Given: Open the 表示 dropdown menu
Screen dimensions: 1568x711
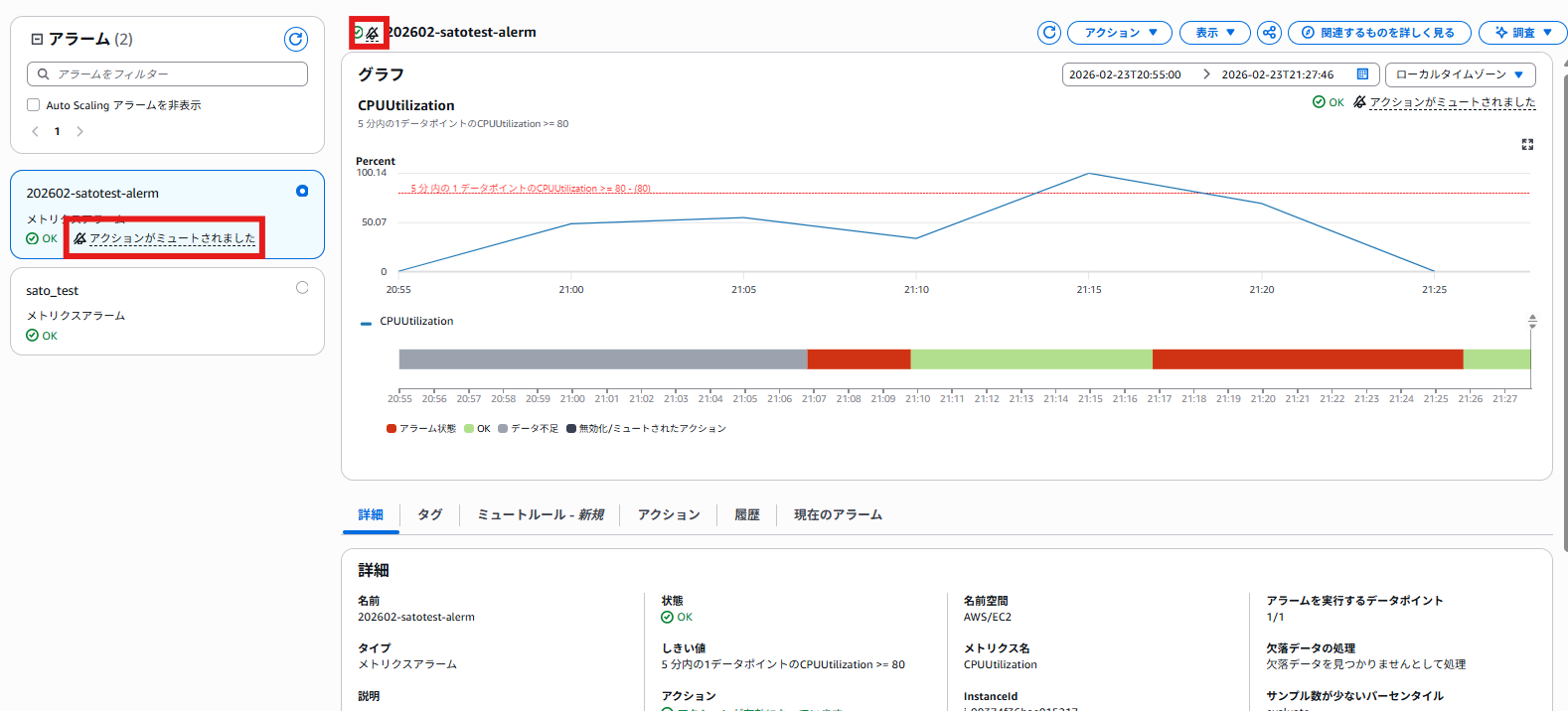Looking at the screenshot, I should [x=1214, y=33].
